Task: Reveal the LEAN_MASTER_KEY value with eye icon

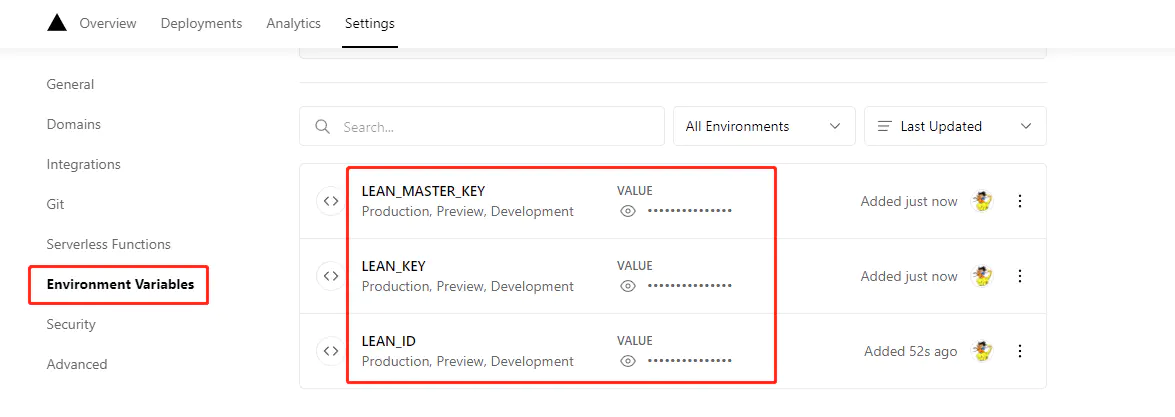Action: [x=628, y=212]
